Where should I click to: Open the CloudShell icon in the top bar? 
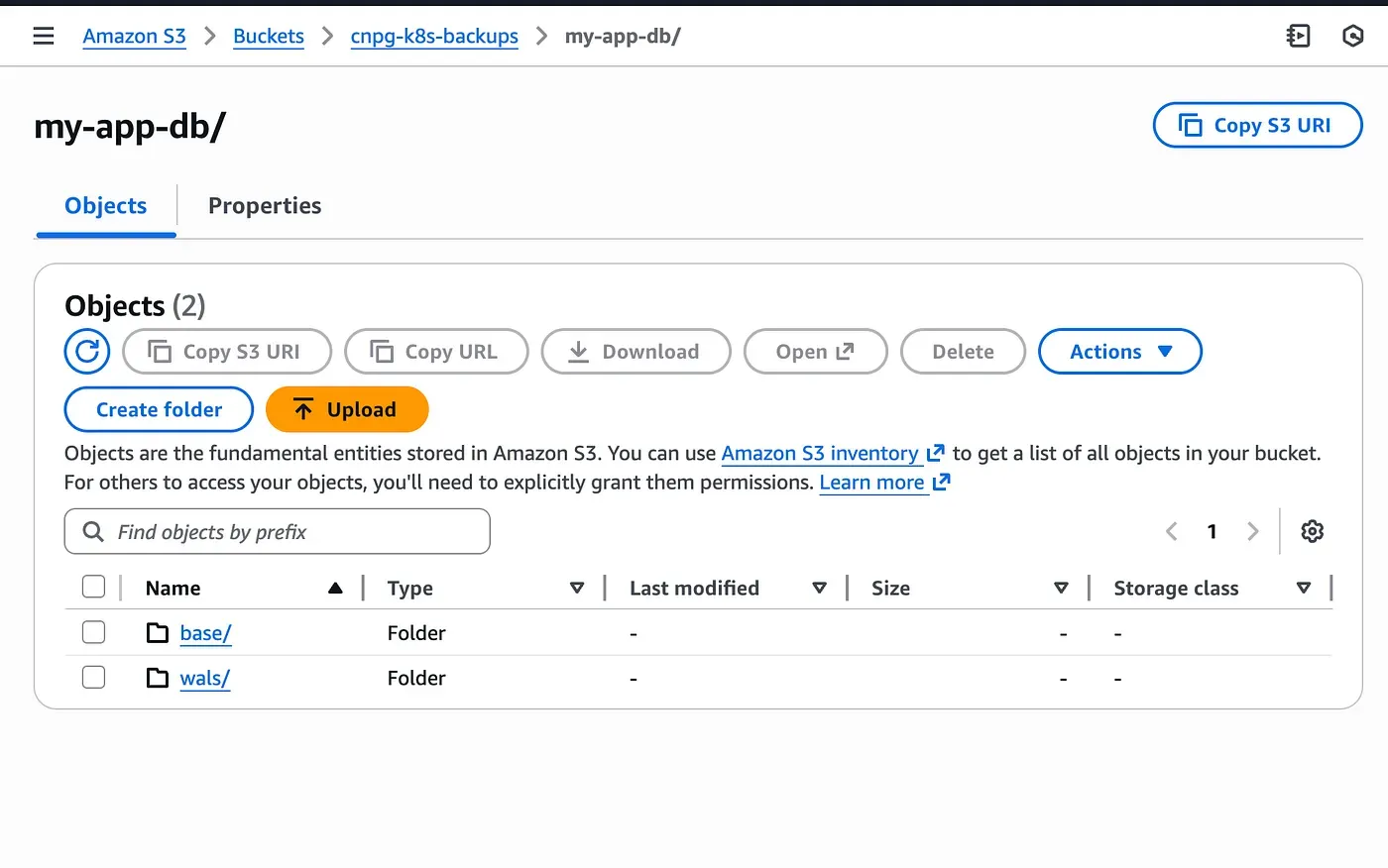1298,35
